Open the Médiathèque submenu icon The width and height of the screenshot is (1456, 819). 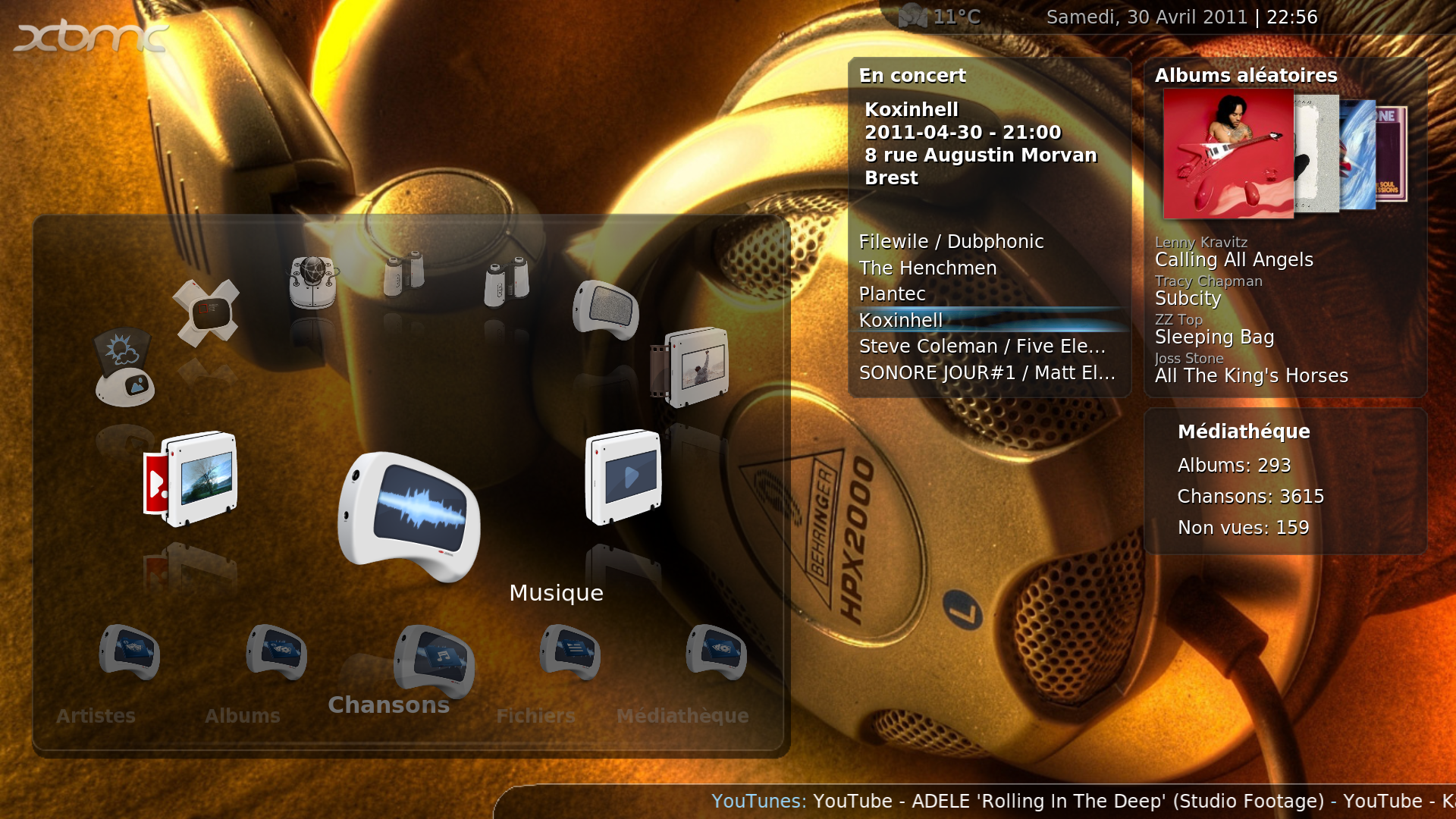(x=716, y=651)
